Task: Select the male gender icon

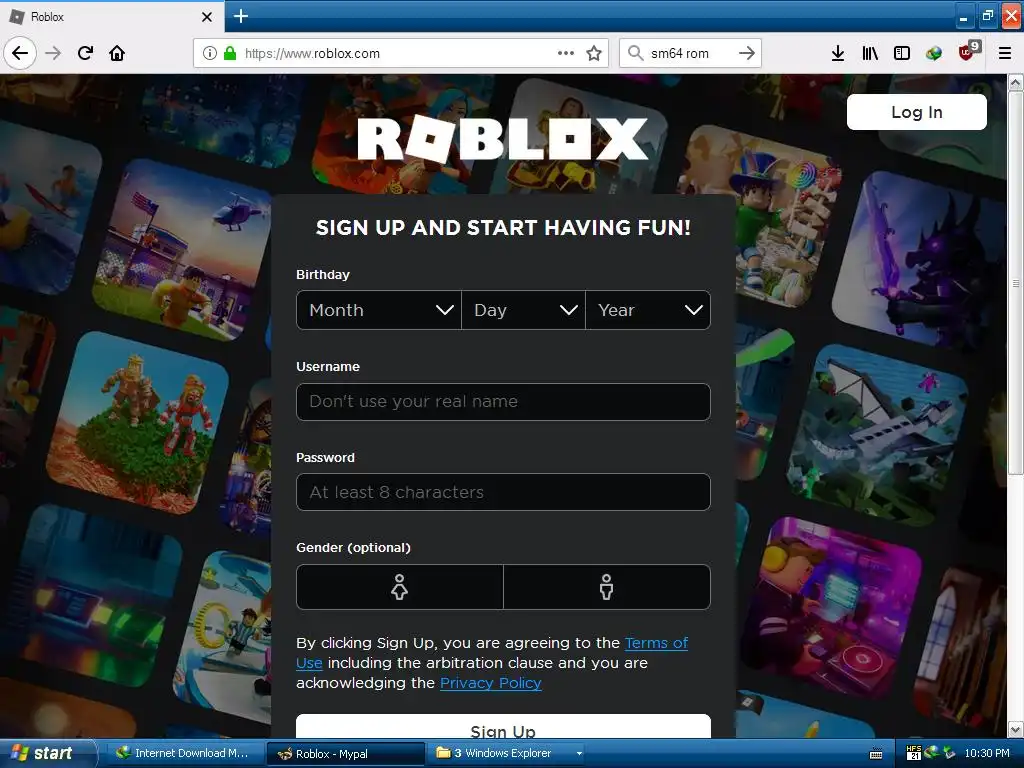Action: coord(607,587)
